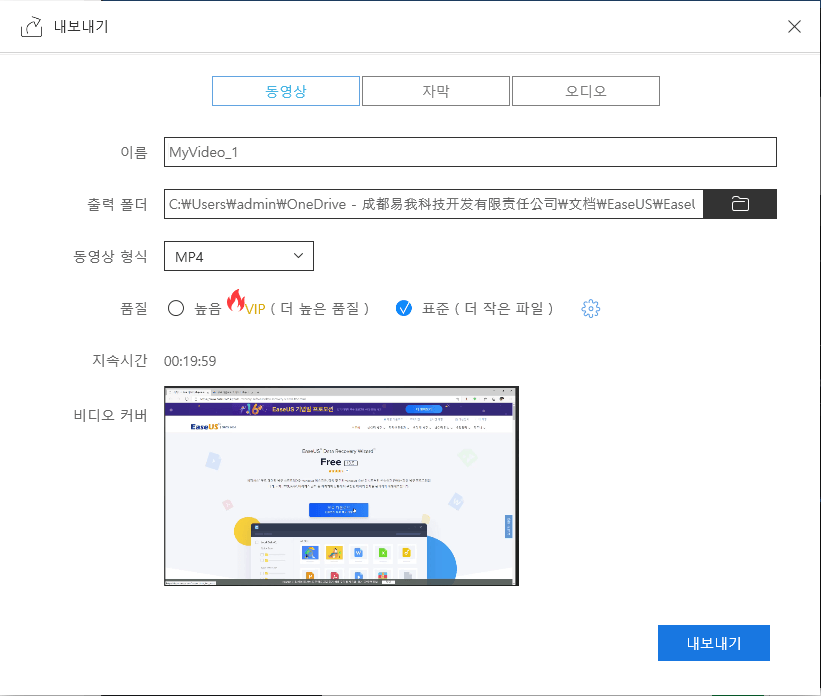Click the video cover thumbnail preview

(342, 485)
